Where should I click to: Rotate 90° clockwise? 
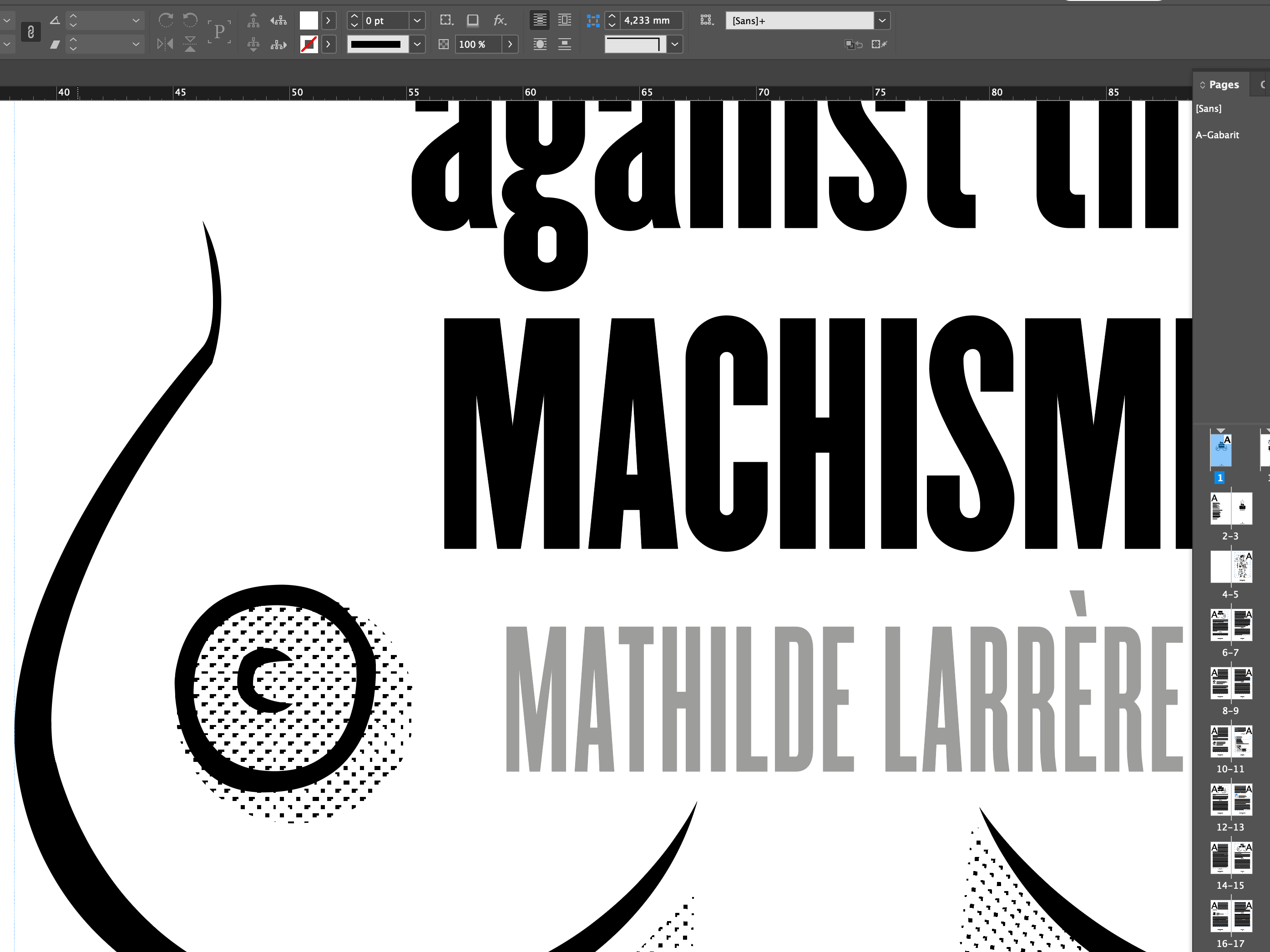[x=165, y=20]
